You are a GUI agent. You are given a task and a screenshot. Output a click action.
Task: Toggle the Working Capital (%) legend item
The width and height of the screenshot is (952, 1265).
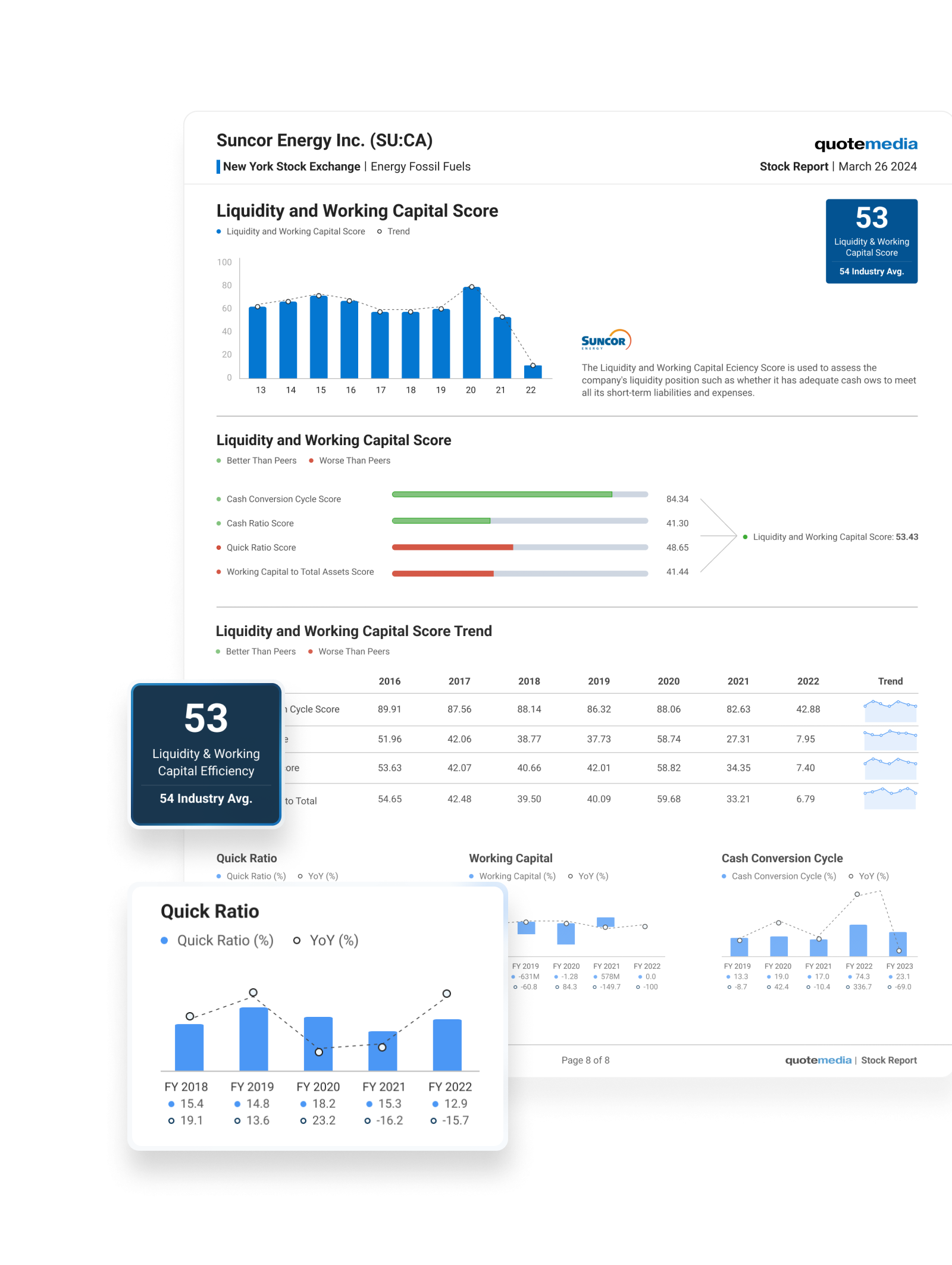pyautogui.click(x=513, y=876)
